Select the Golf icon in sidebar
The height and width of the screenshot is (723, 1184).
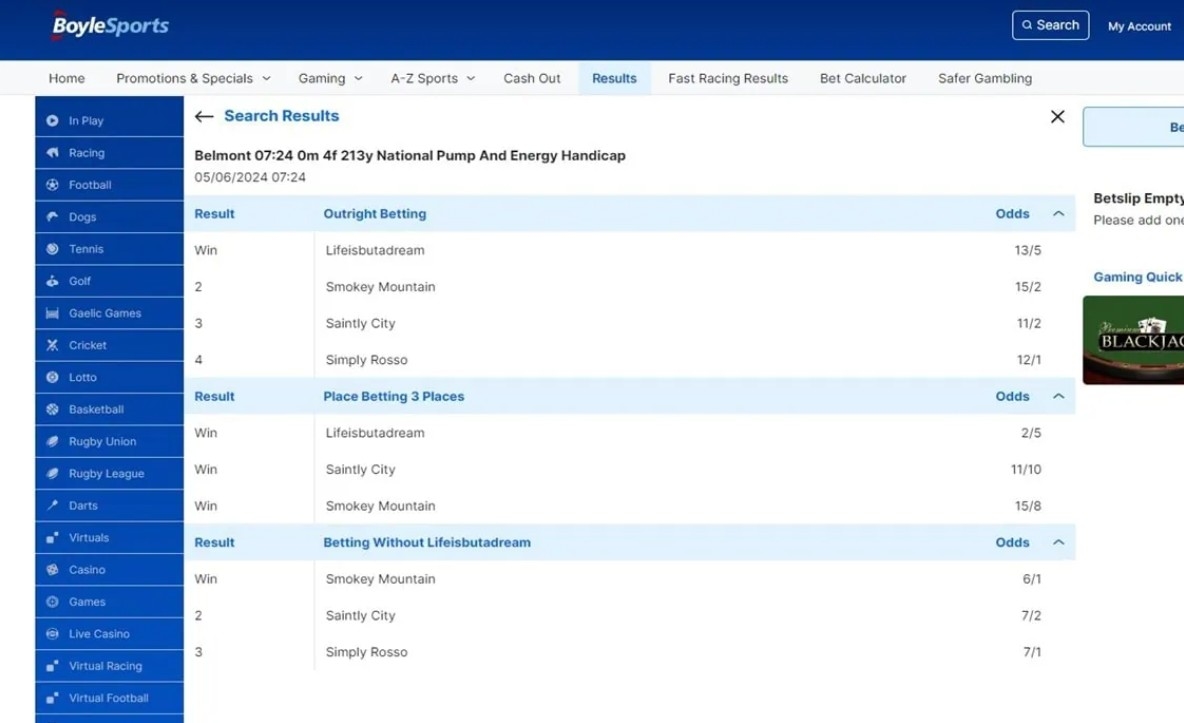click(x=53, y=281)
